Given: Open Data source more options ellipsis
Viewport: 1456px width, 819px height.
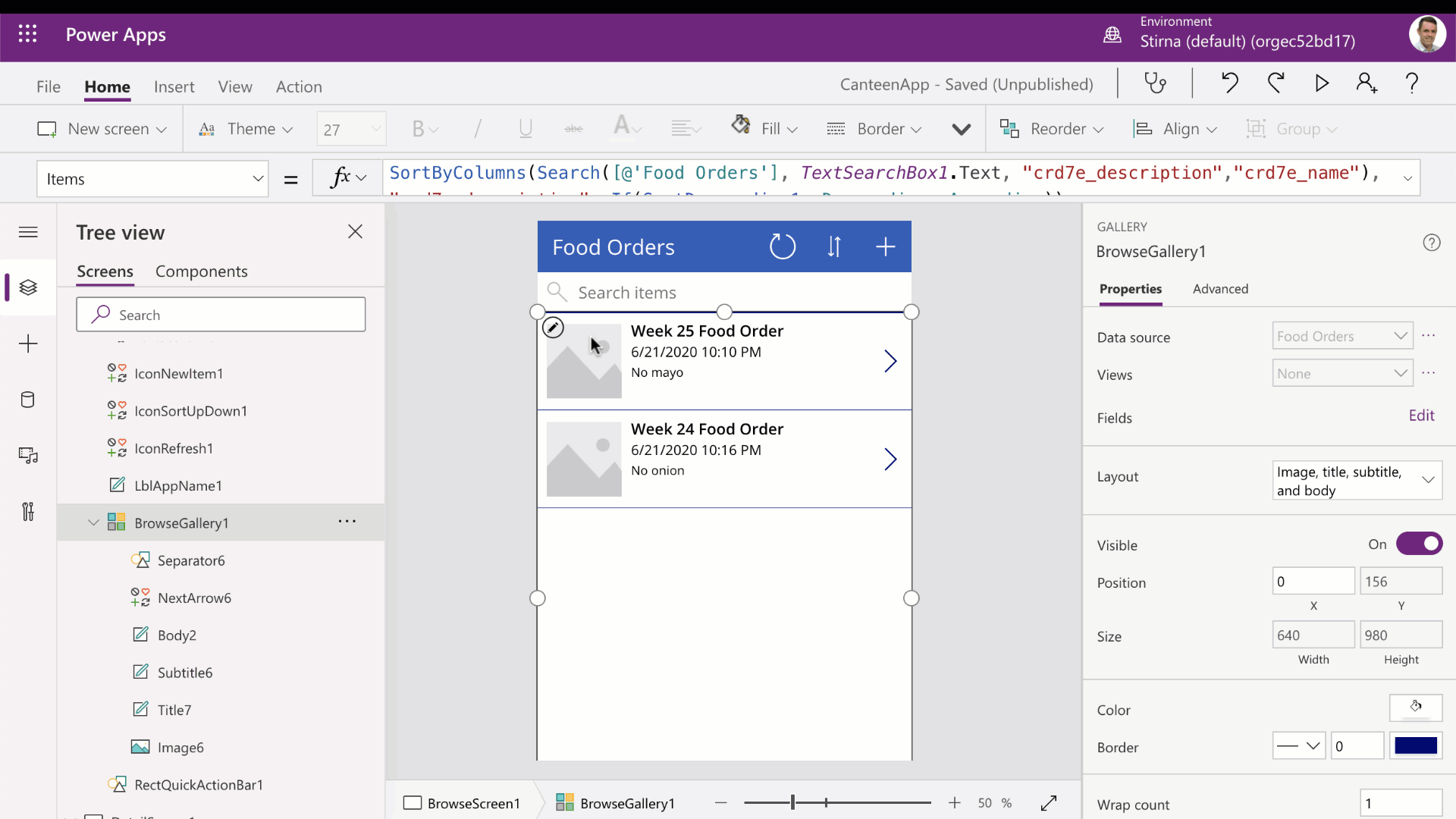Looking at the screenshot, I should pos(1428,336).
